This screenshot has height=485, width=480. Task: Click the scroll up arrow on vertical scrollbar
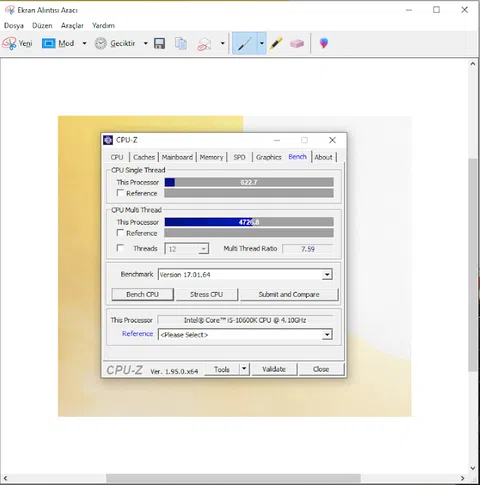tap(472, 64)
